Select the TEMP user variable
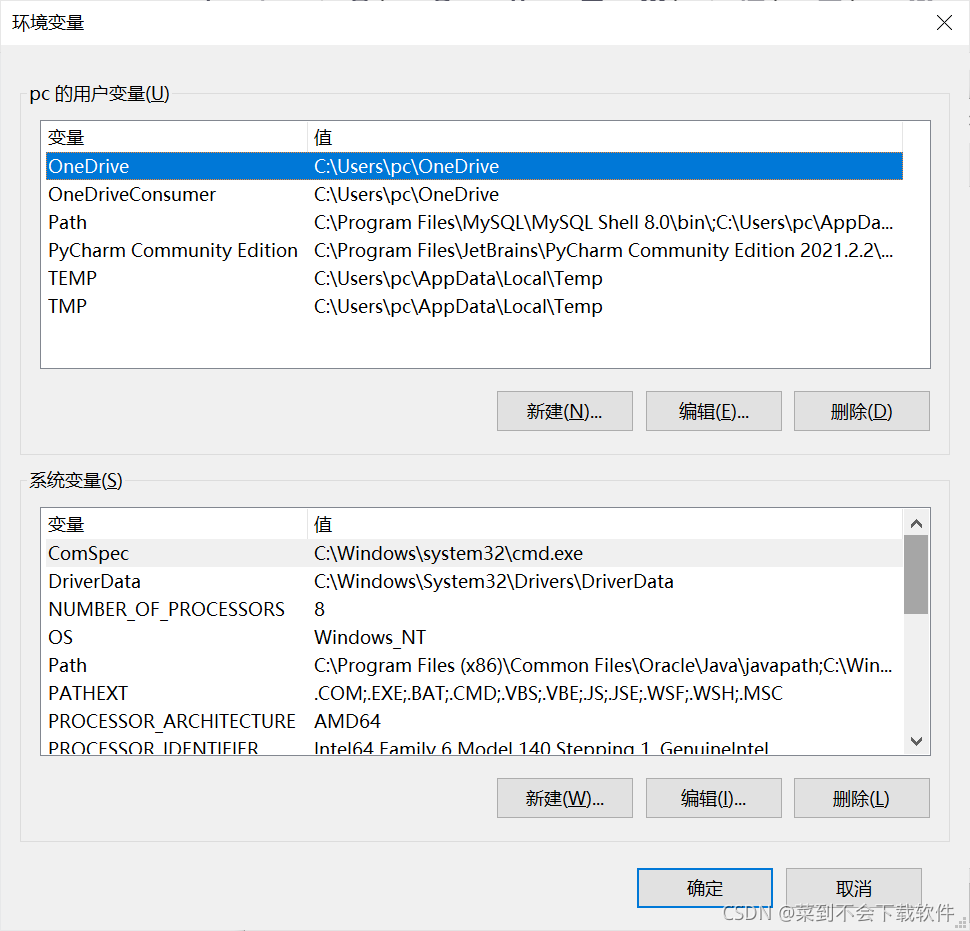 [474, 278]
